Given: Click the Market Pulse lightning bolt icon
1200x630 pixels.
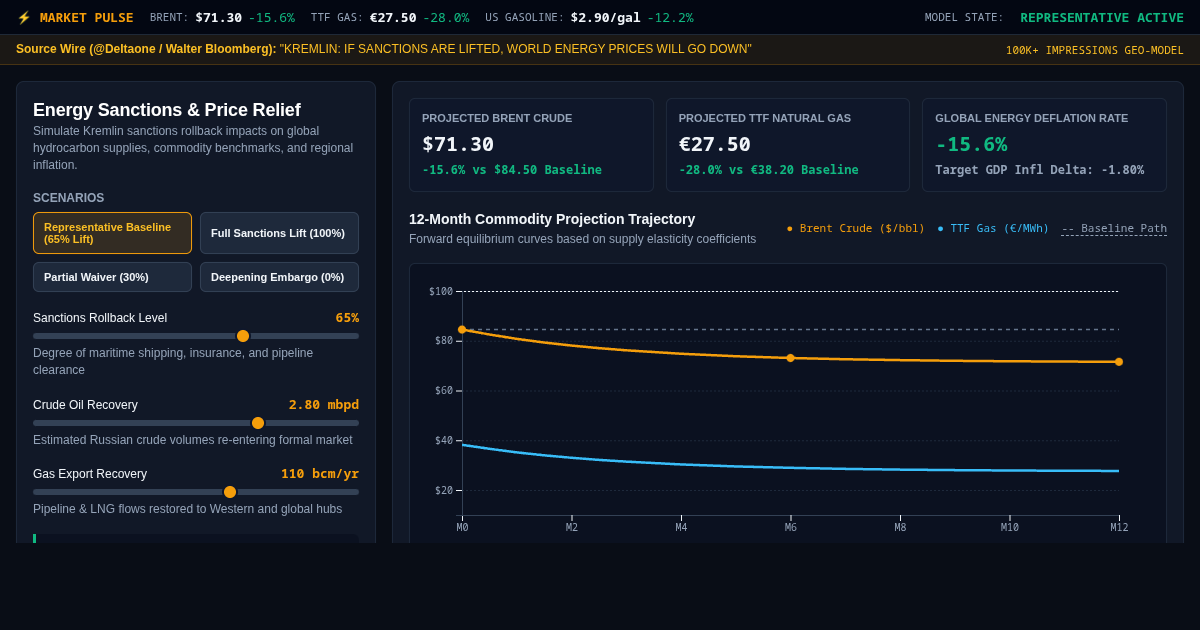Looking at the screenshot, I should tap(24, 17).
